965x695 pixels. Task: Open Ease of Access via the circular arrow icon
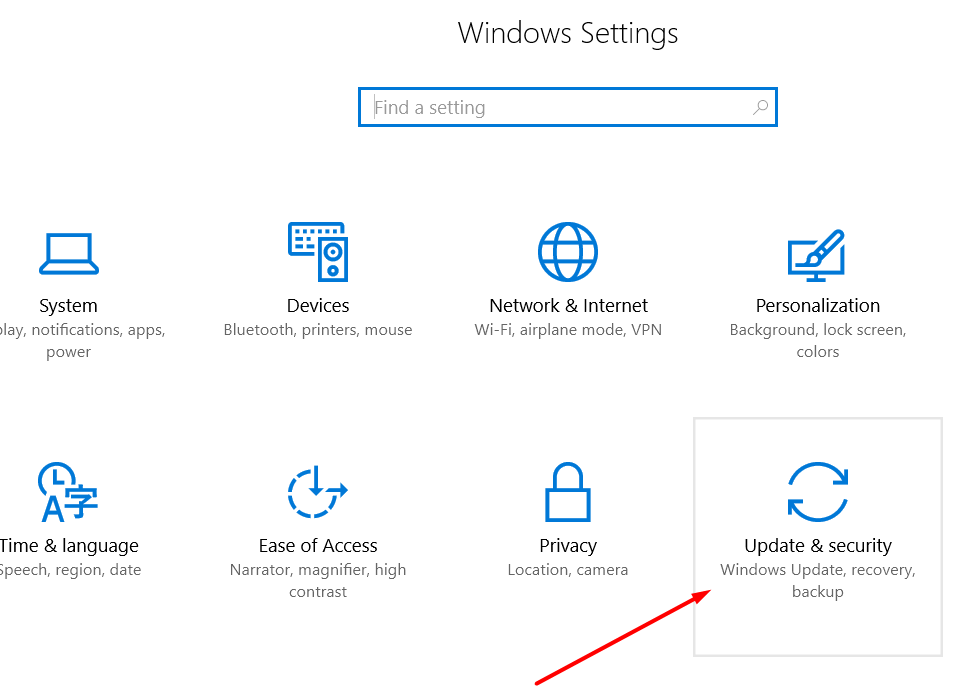(x=318, y=492)
